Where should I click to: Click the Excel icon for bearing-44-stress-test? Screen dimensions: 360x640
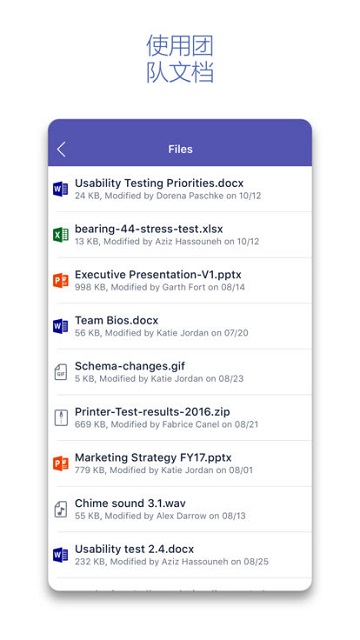pyautogui.click(x=60, y=235)
